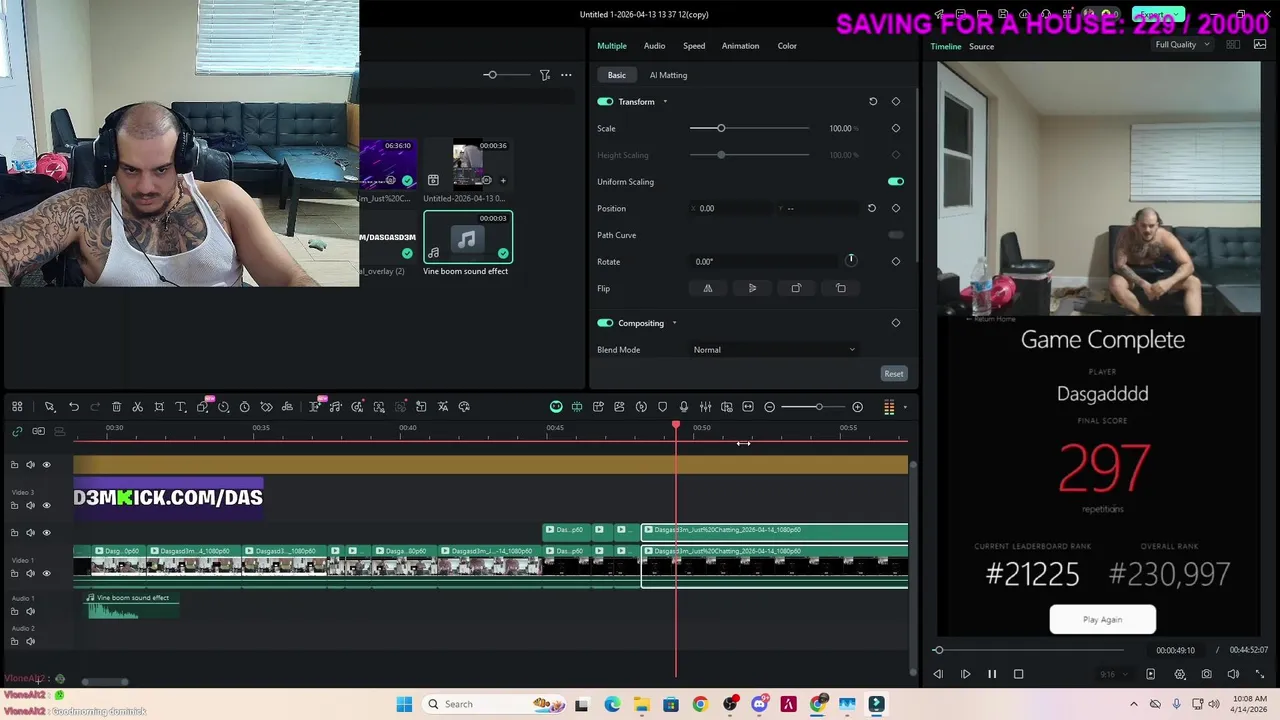Click zoom in plus on timeline

coord(857,407)
